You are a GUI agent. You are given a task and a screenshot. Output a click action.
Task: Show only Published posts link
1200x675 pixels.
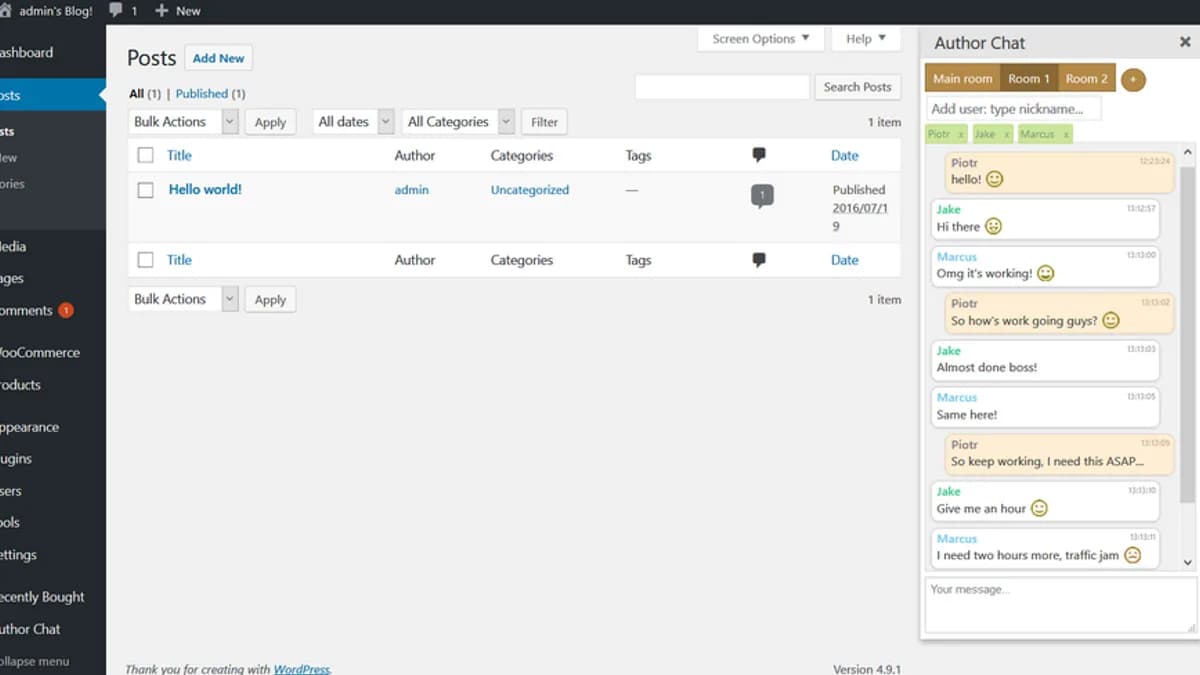pyautogui.click(x=202, y=94)
